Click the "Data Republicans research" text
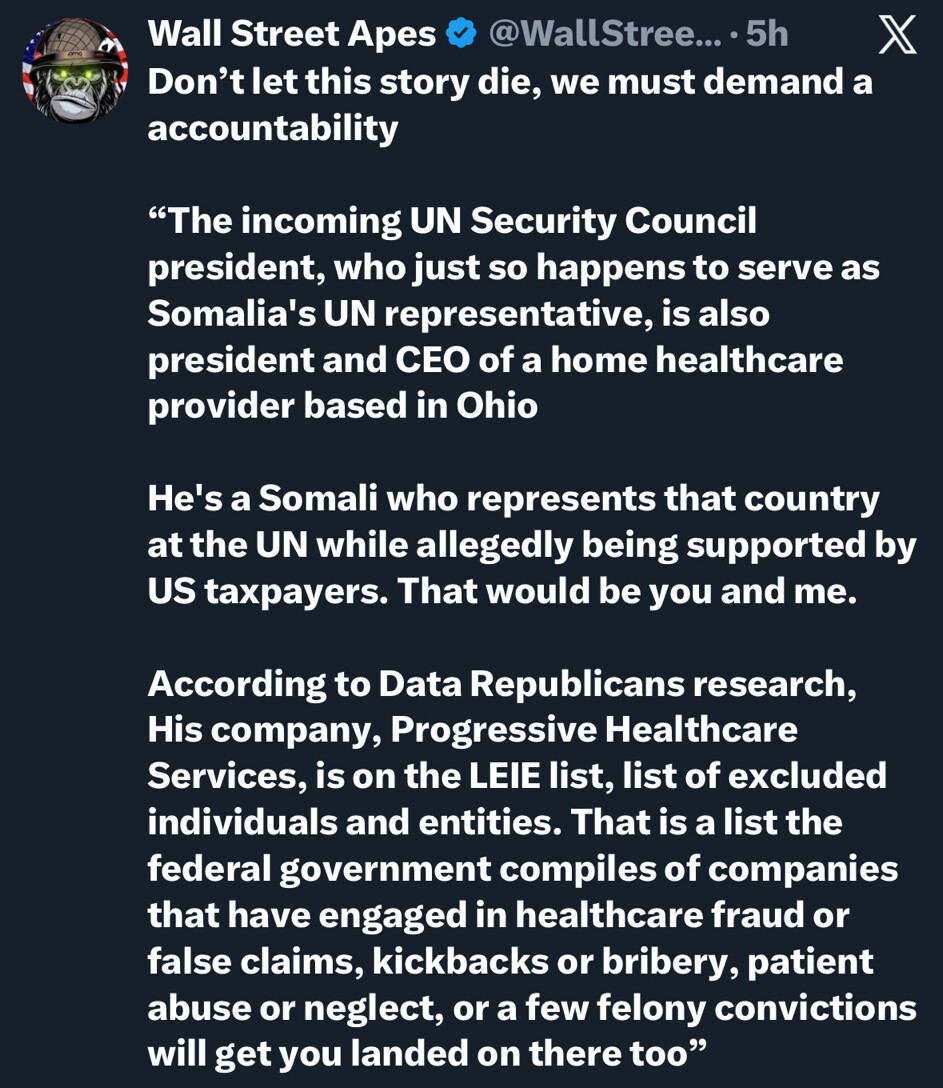Screen dimensions: 943x1088 tap(612, 683)
